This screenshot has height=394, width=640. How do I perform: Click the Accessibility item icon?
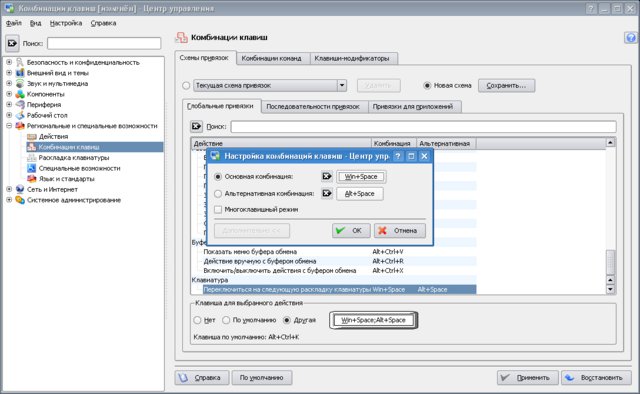tap(31, 168)
